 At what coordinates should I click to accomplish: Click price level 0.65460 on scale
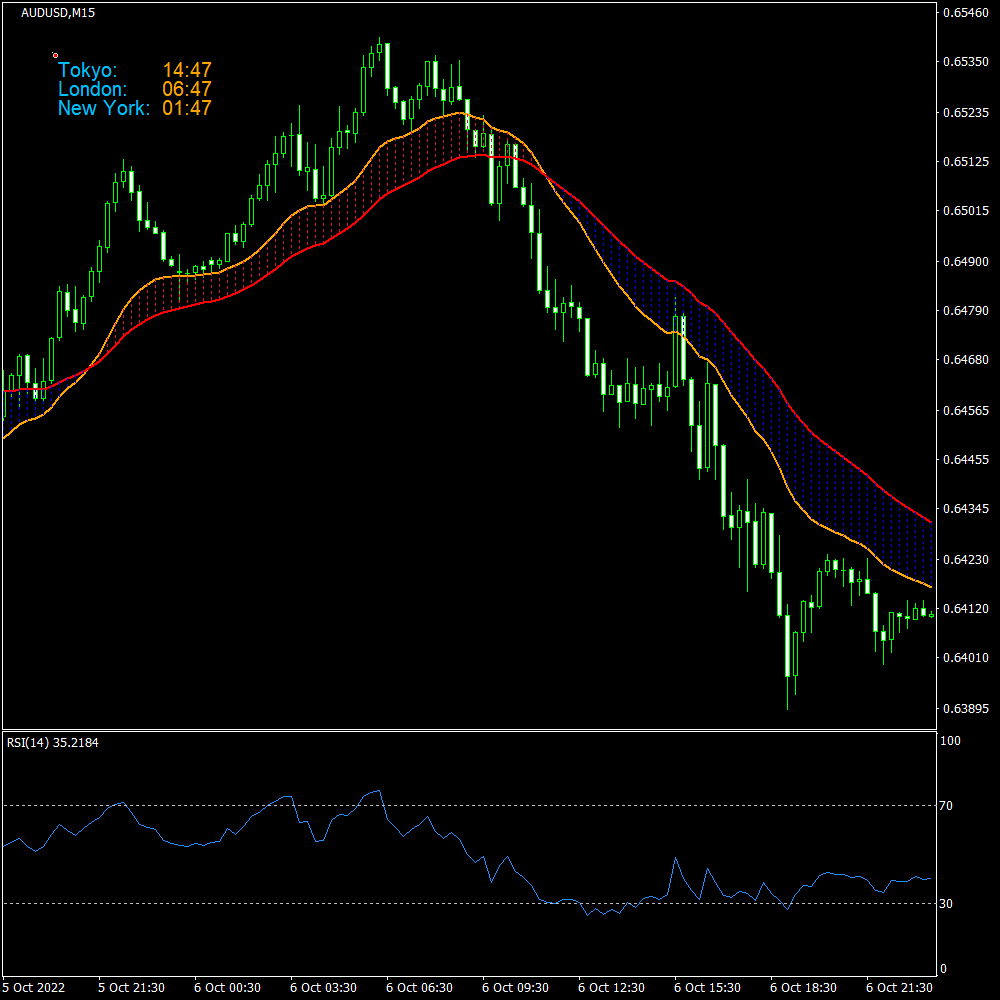tap(966, 13)
